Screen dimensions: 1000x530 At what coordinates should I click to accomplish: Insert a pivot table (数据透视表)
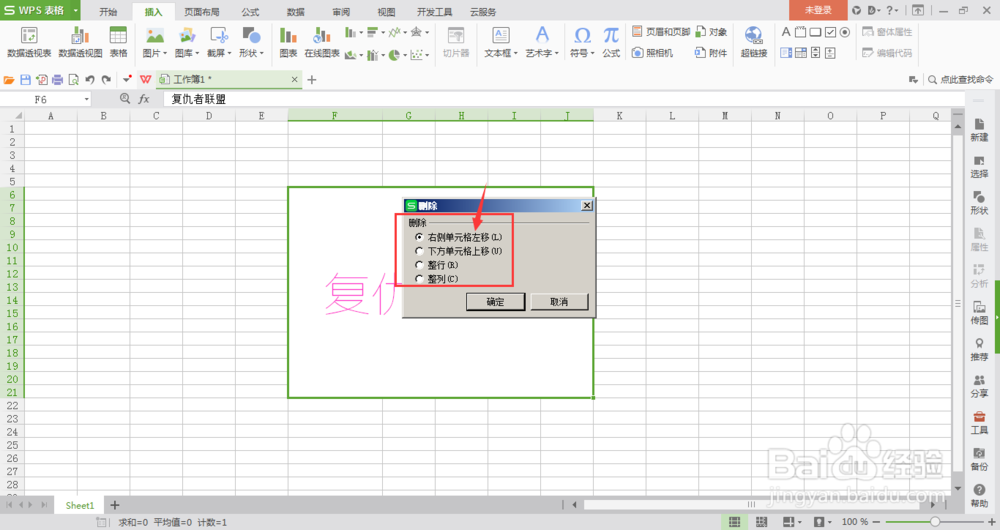(29, 42)
